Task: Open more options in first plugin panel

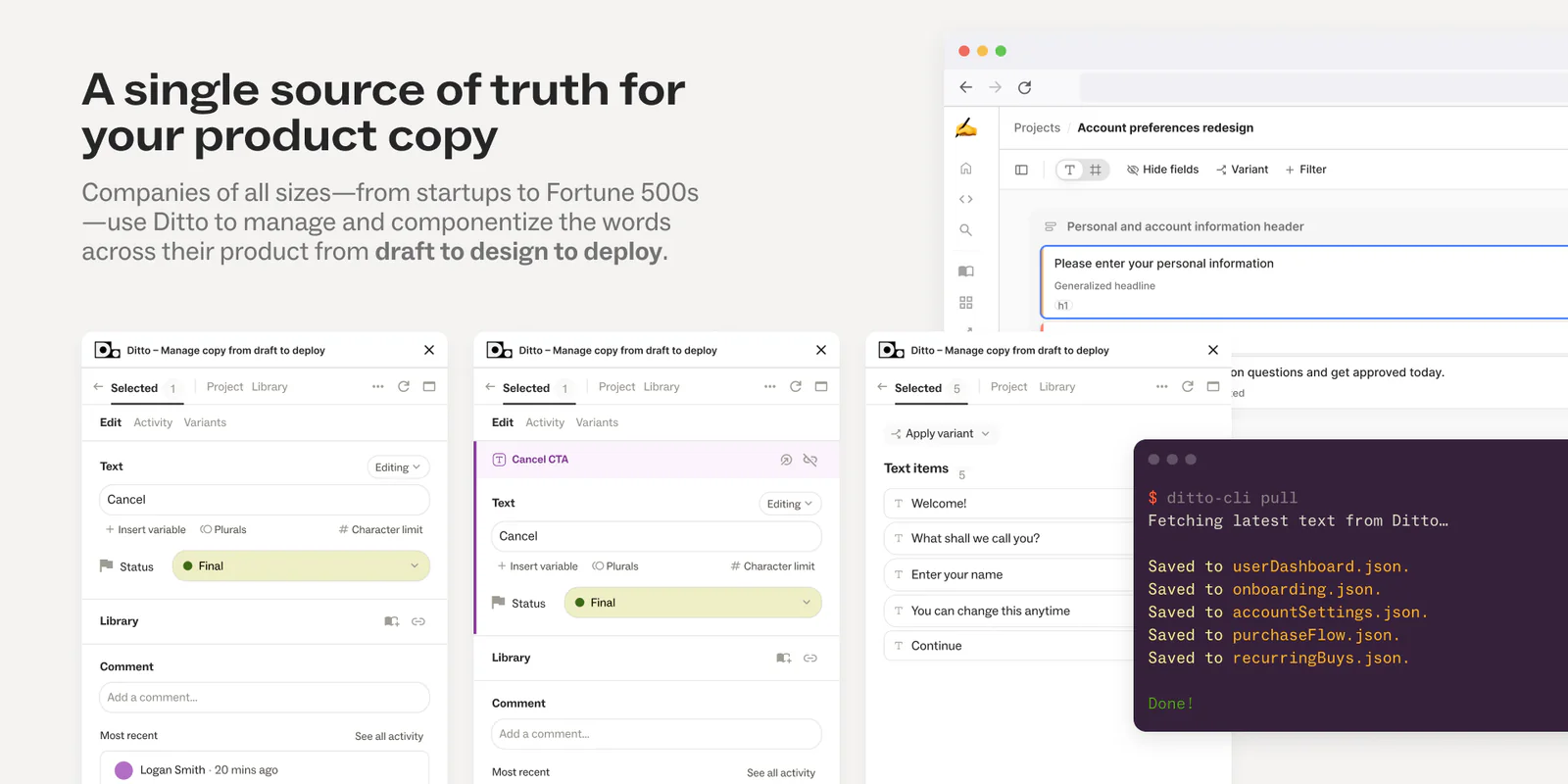Action: (378, 387)
